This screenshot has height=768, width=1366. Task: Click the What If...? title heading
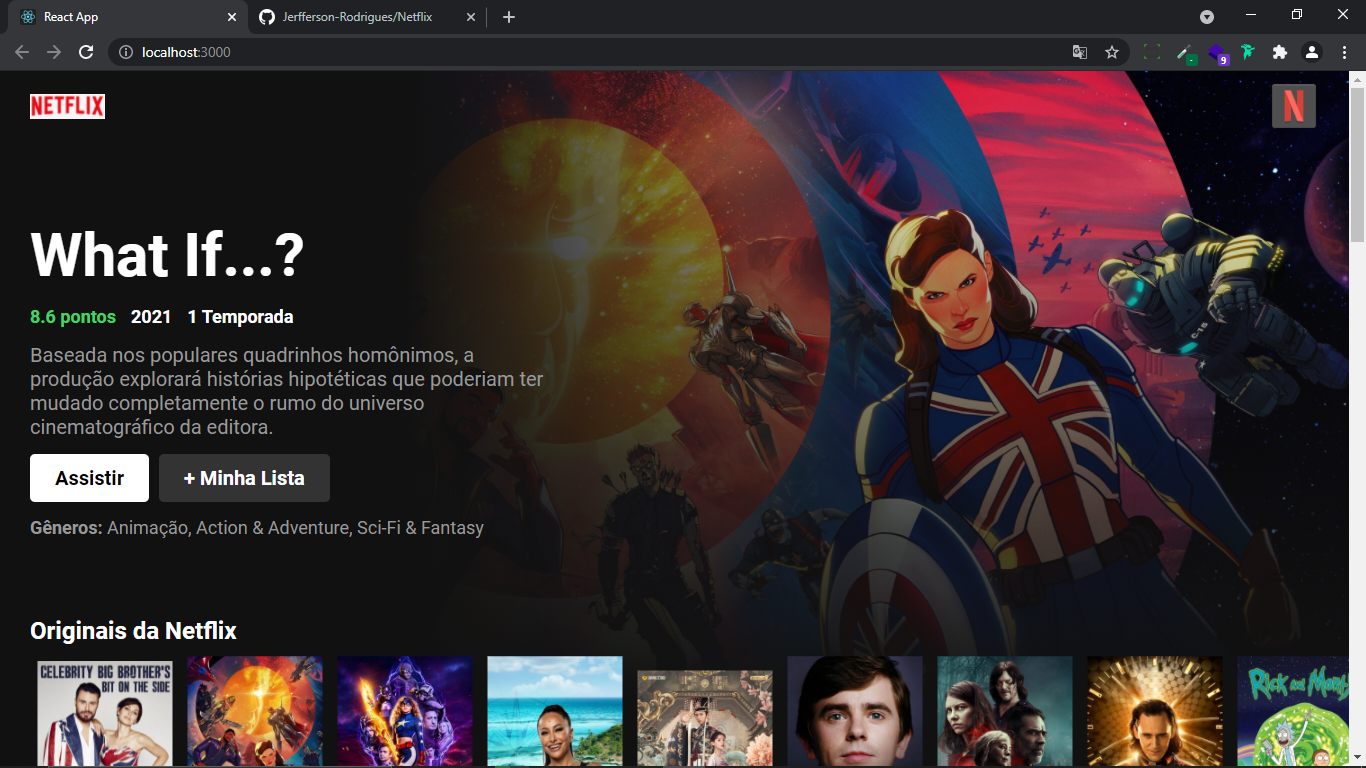[x=167, y=255]
